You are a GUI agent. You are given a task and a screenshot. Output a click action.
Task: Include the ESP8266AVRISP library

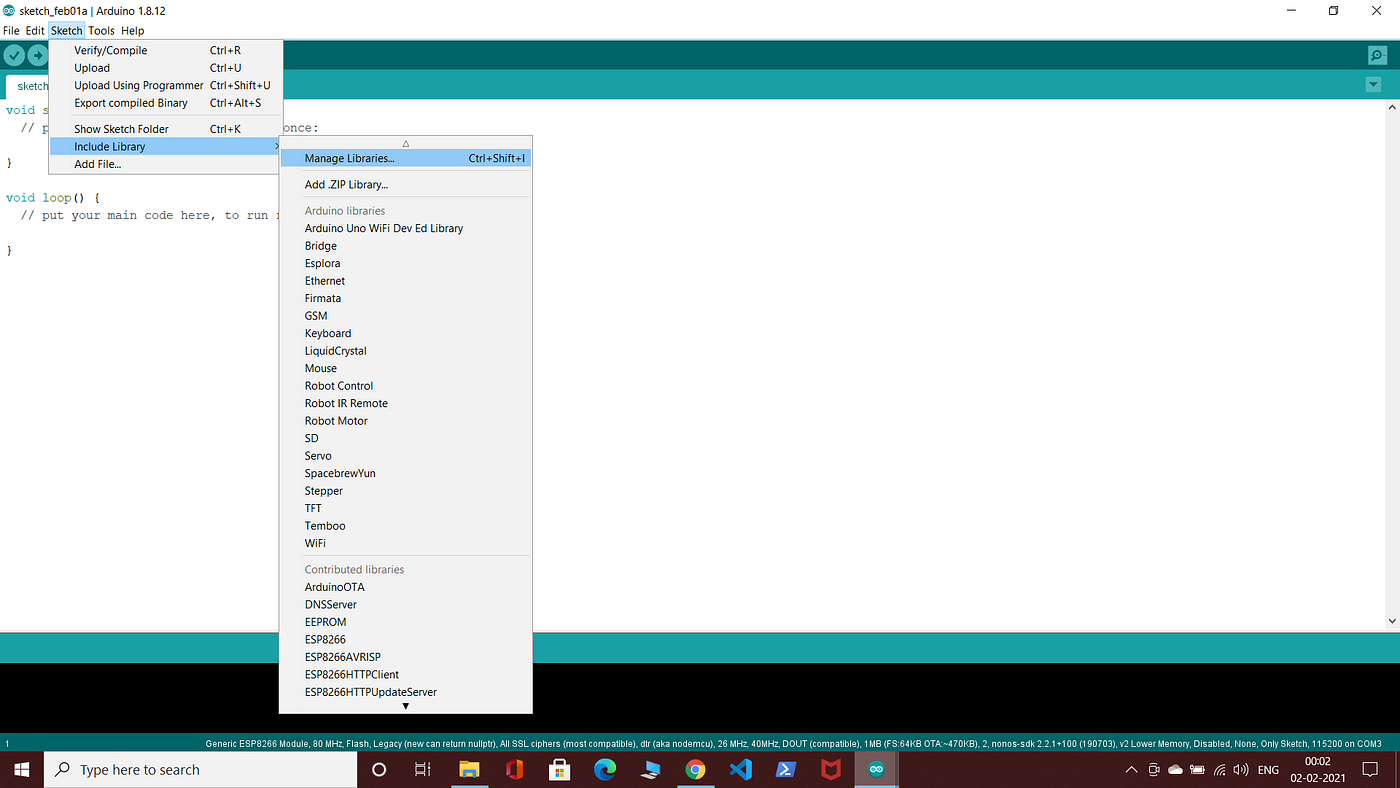point(405,657)
